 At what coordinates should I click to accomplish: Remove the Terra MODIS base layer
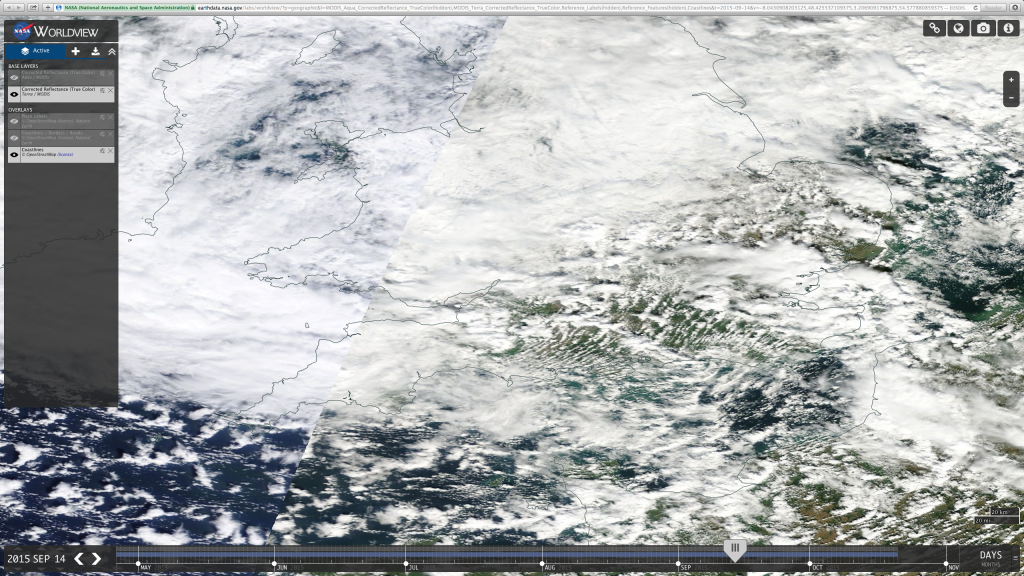[110, 91]
